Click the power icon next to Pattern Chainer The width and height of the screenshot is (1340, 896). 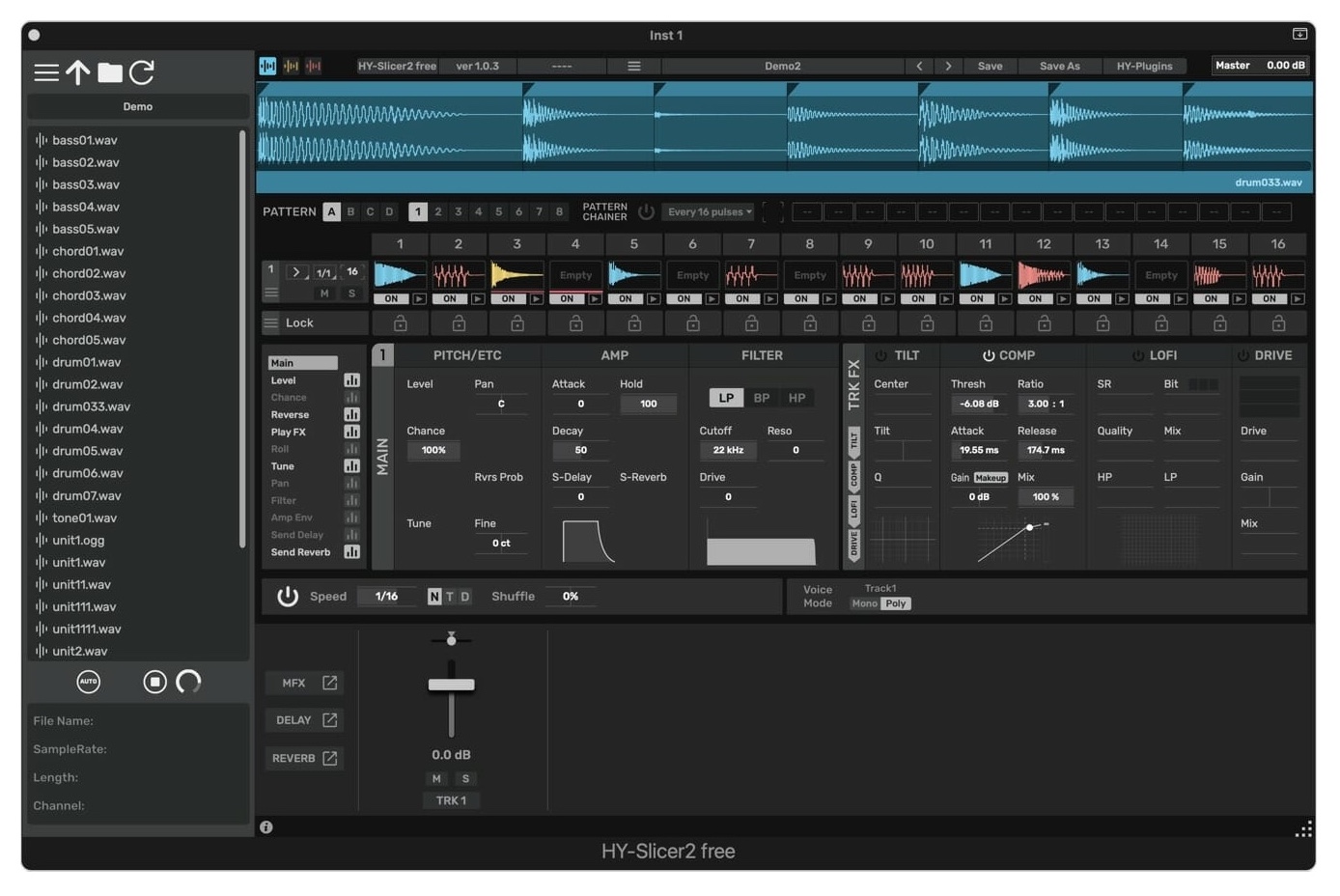(x=645, y=210)
